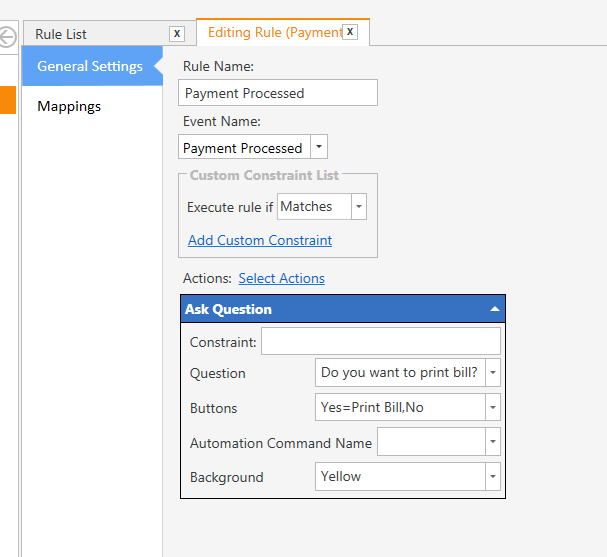
Task: Expand the Buttons dropdown arrow
Action: coord(493,407)
